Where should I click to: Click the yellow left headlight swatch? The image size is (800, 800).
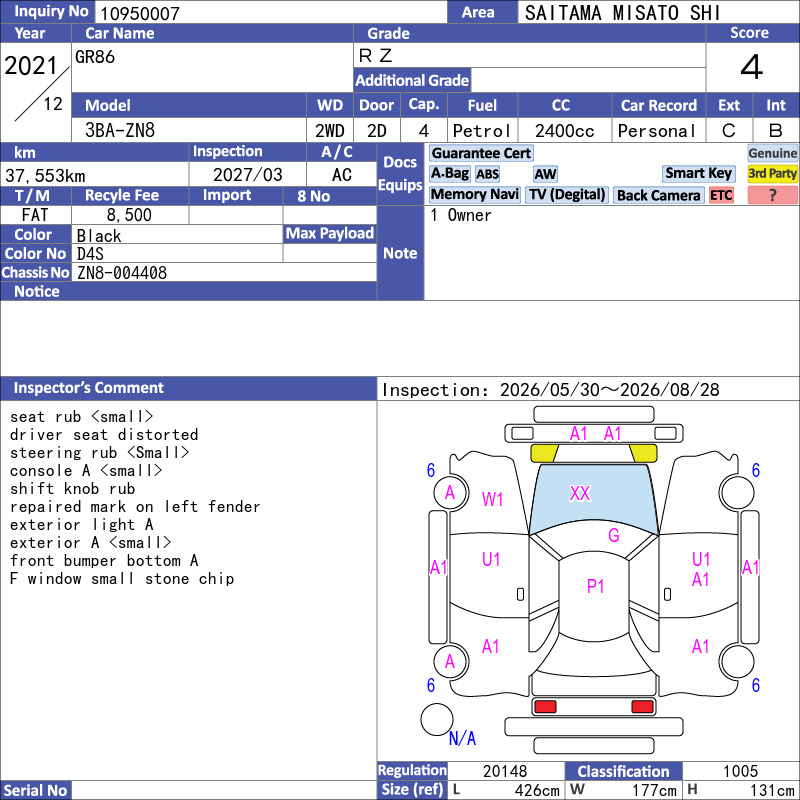(544, 453)
